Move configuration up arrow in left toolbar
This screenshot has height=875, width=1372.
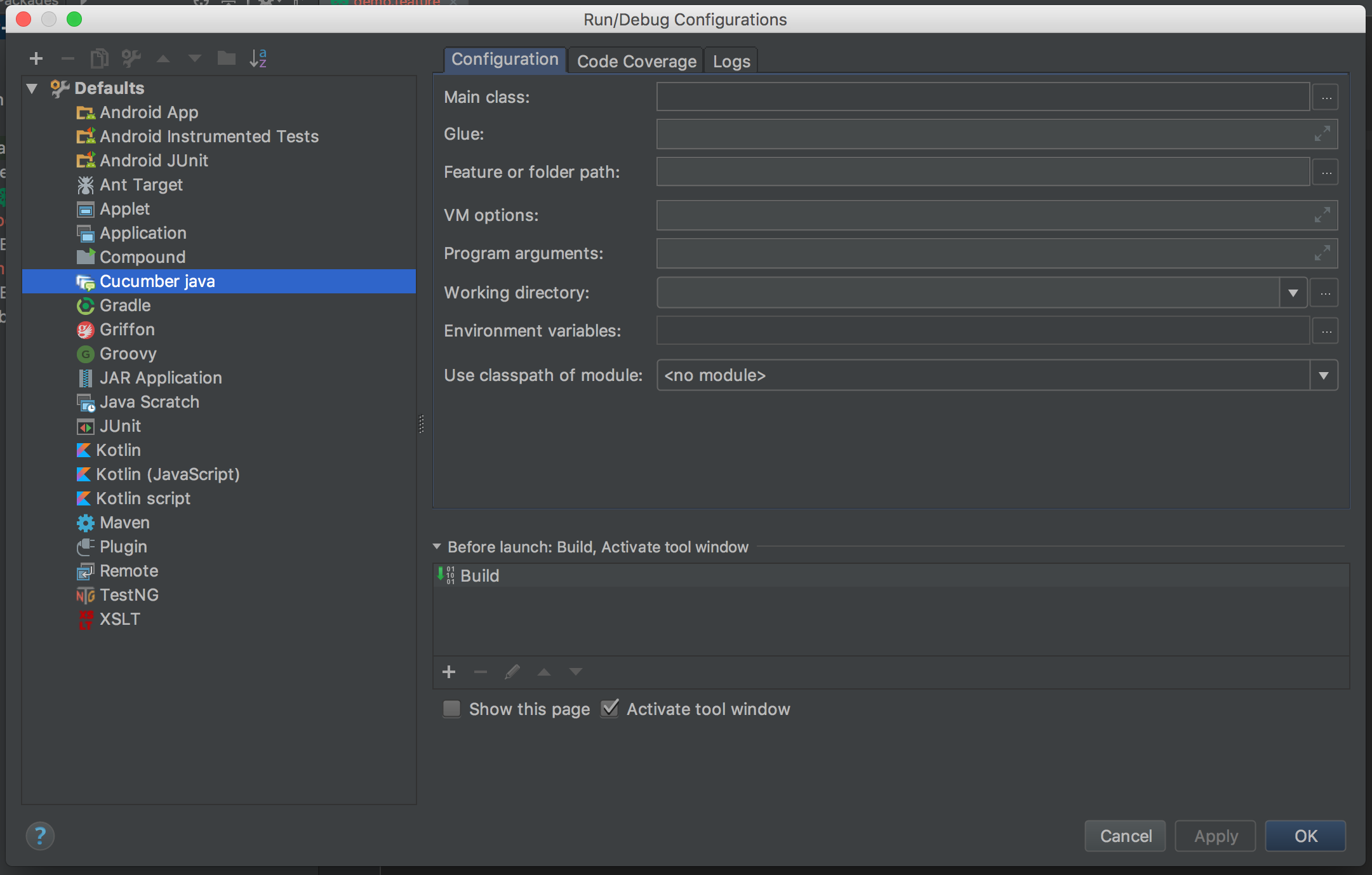tap(163, 59)
